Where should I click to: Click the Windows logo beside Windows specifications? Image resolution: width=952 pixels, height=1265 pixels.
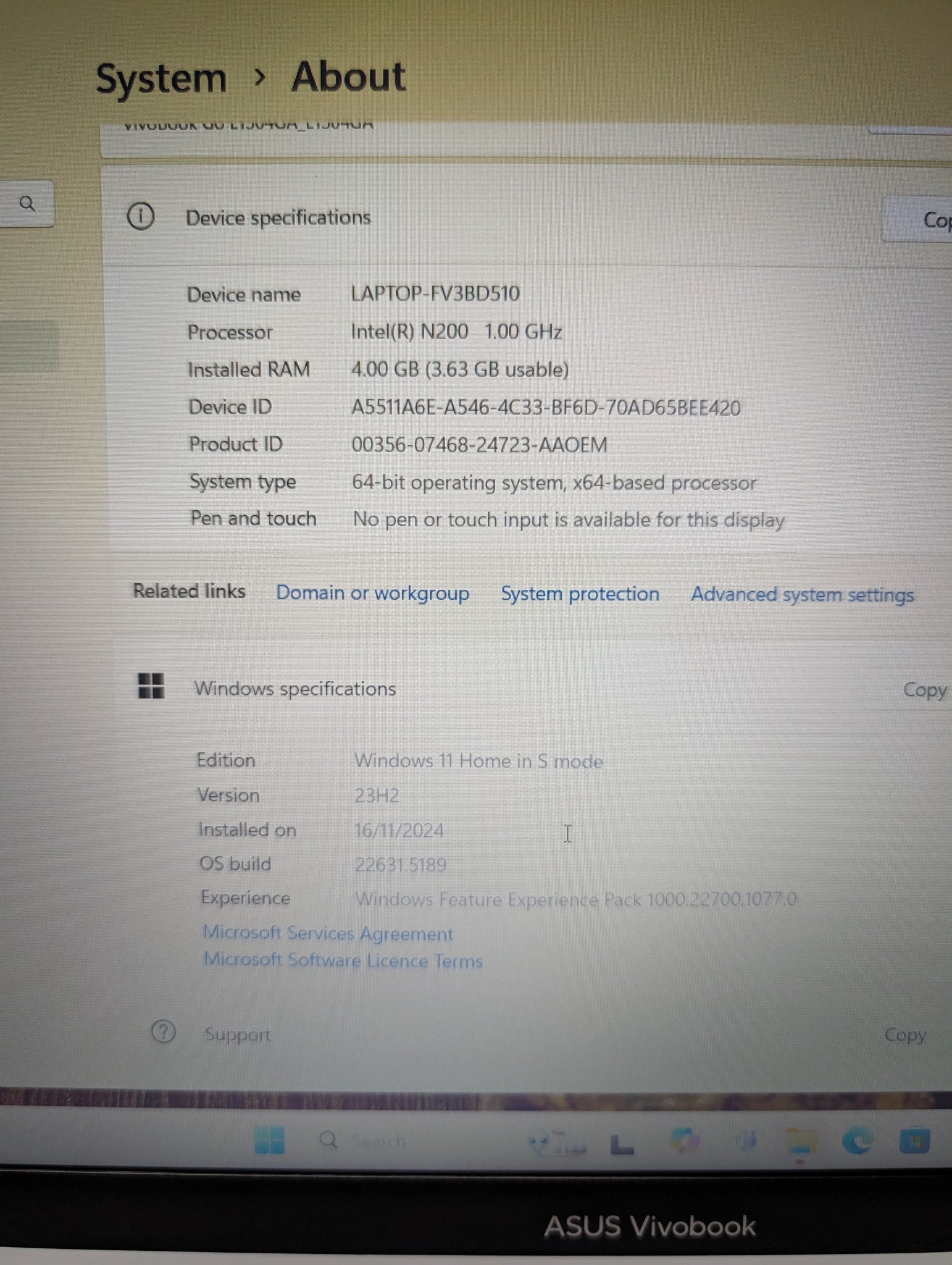click(x=151, y=686)
